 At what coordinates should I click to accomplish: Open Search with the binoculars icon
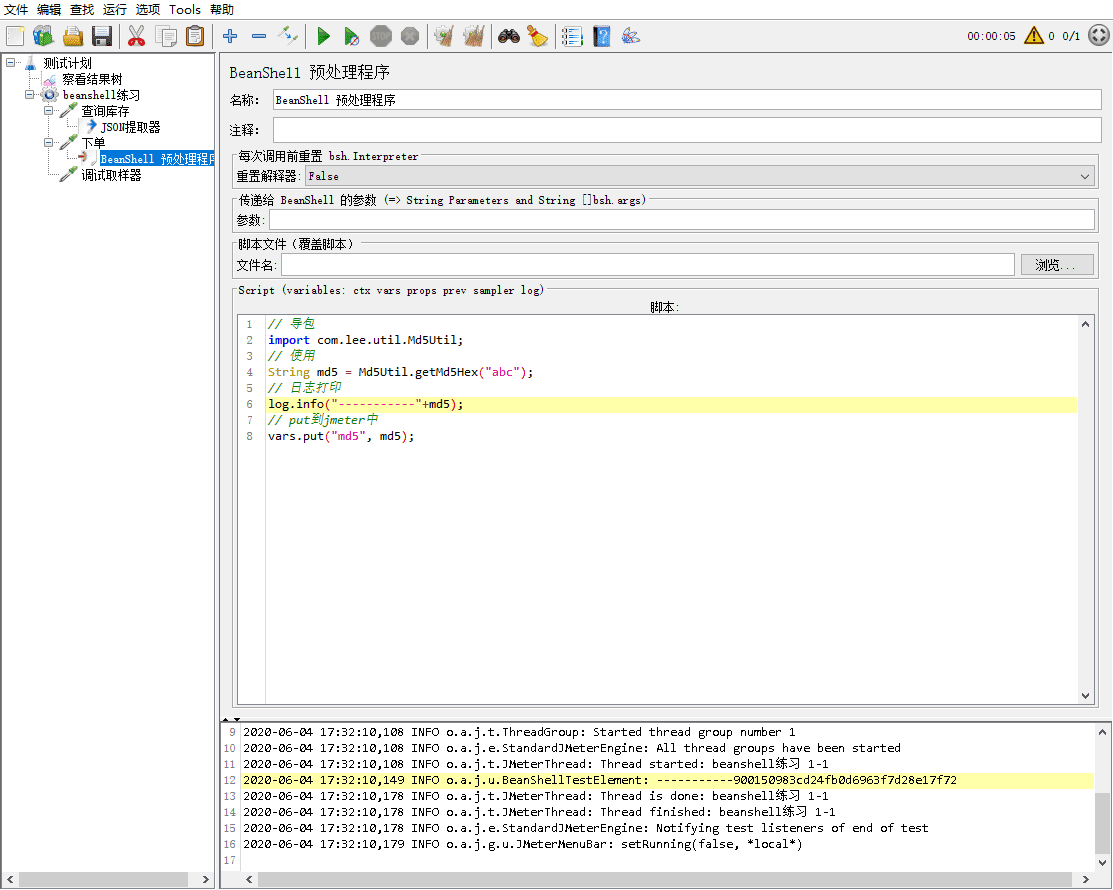(x=508, y=35)
